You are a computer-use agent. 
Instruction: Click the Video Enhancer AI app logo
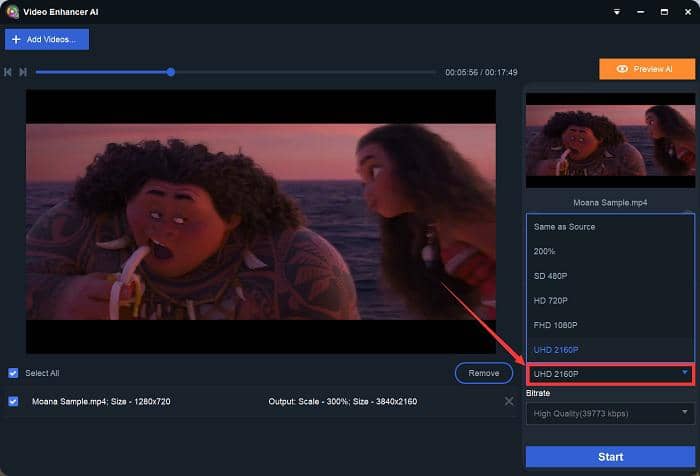pos(12,12)
